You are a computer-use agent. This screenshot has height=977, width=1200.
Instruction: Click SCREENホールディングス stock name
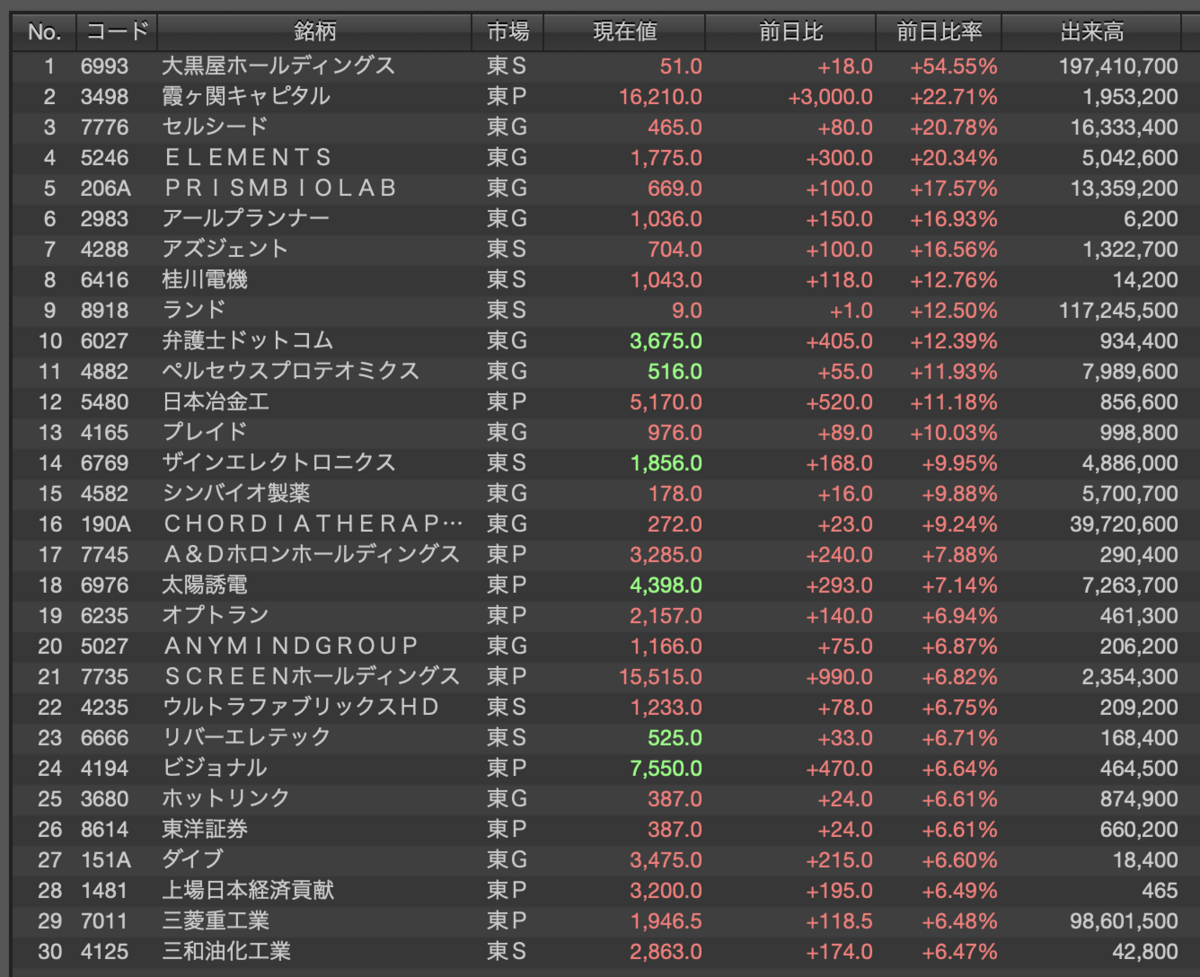[x=311, y=676]
